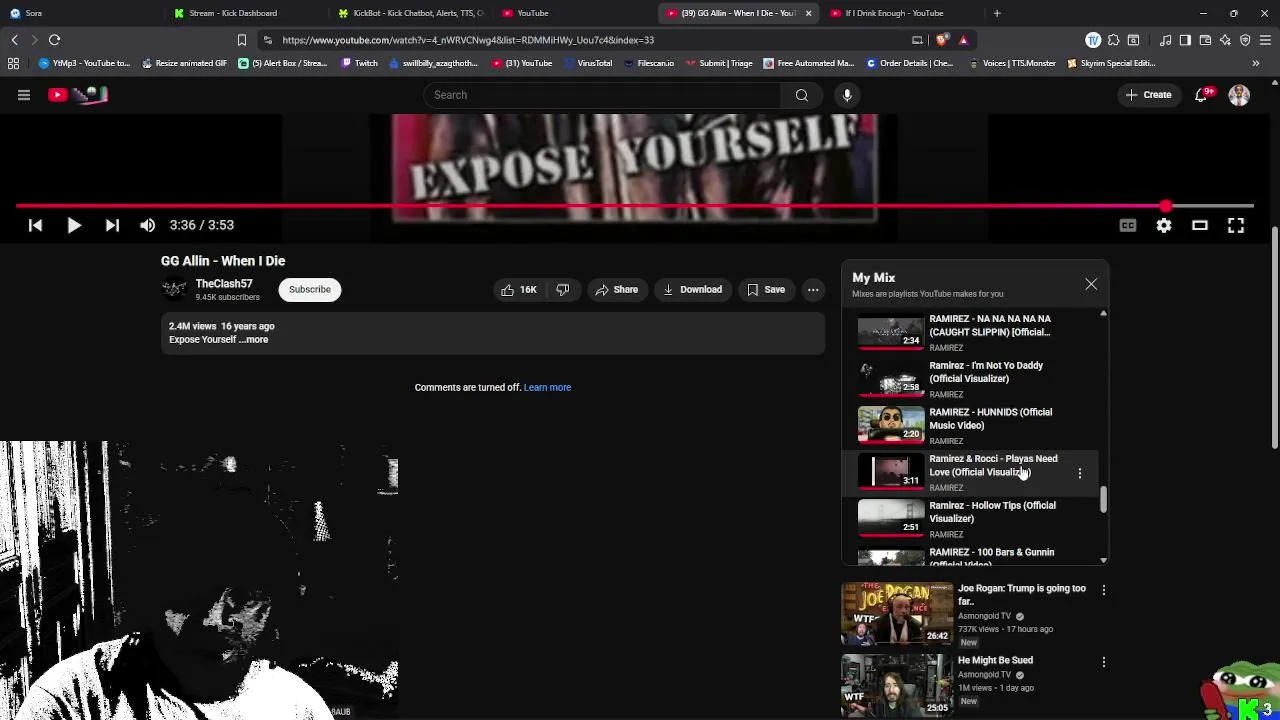Image resolution: width=1280 pixels, height=720 pixels.
Task: Save the video to a playlist
Action: pyautogui.click(x=766, y=290)
